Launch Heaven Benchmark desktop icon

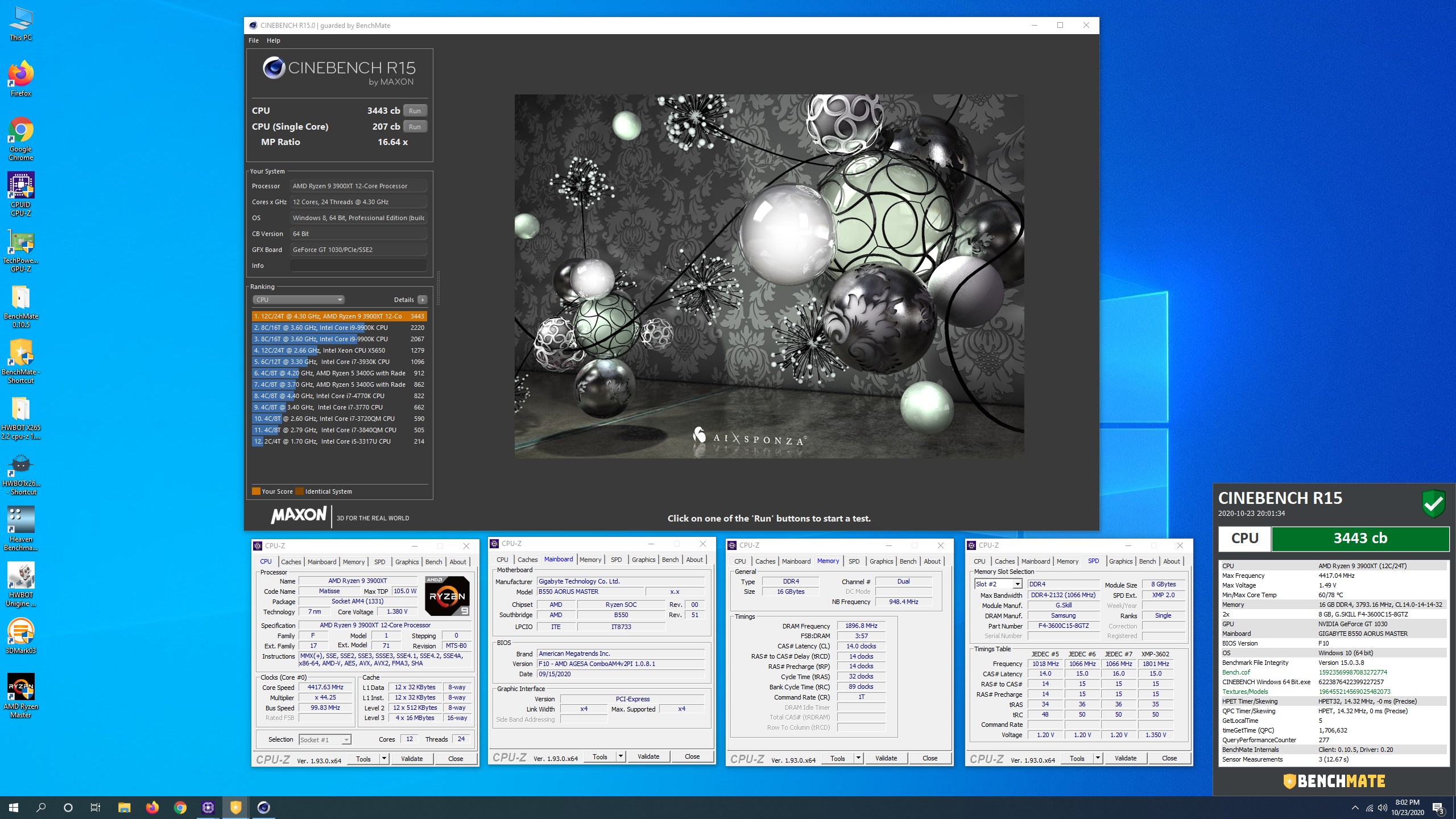(x=21, y=529)
